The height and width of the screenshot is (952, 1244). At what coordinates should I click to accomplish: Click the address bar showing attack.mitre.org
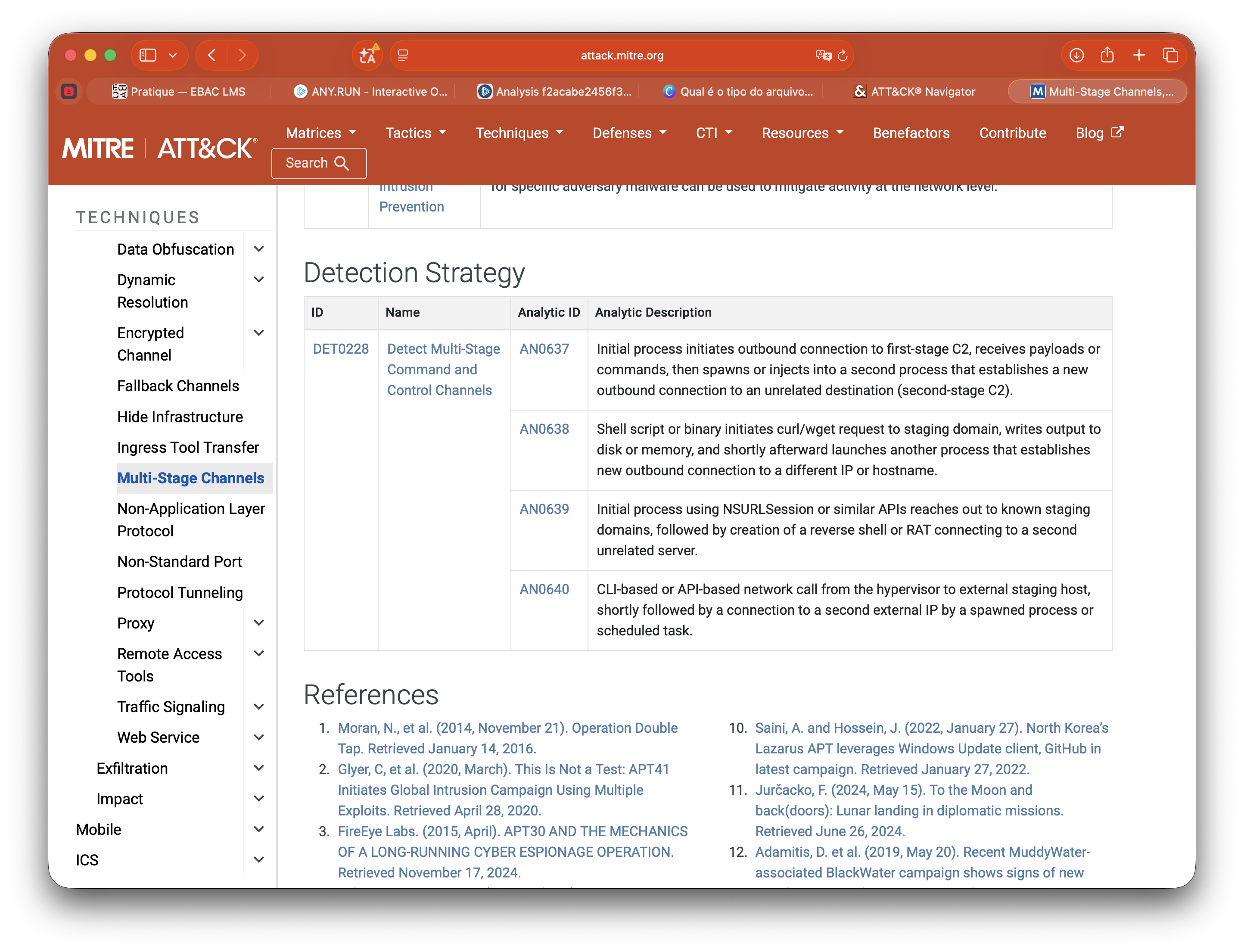click(622, 55)
